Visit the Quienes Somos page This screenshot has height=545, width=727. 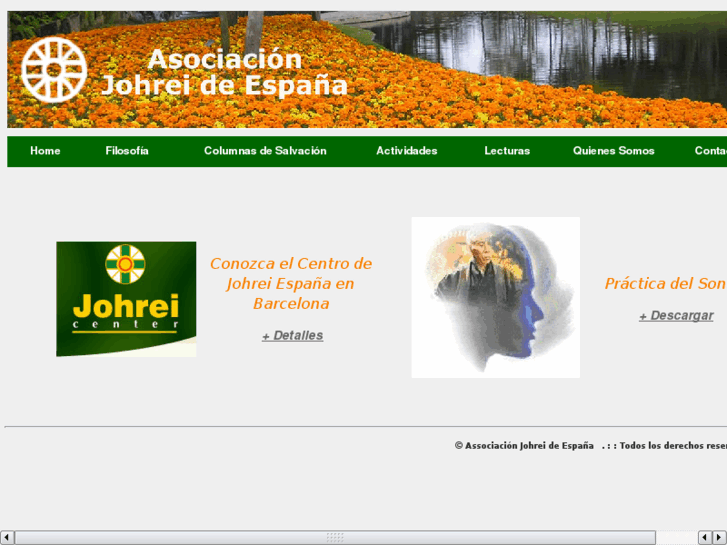coord(613,151)
